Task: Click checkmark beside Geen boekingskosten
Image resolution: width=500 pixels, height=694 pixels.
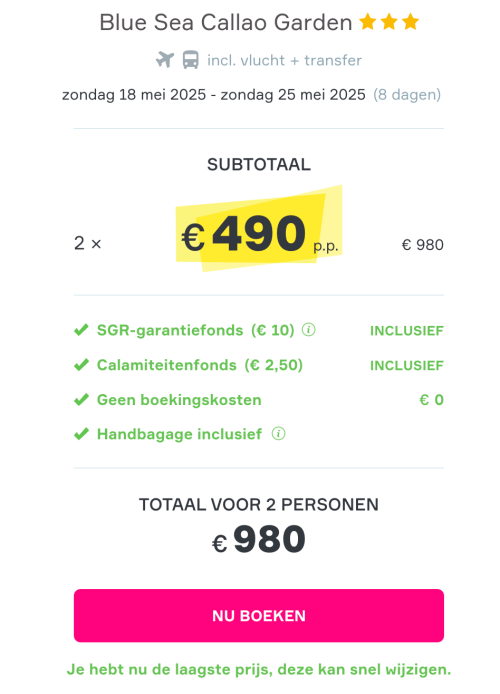Action: [81, 399]
